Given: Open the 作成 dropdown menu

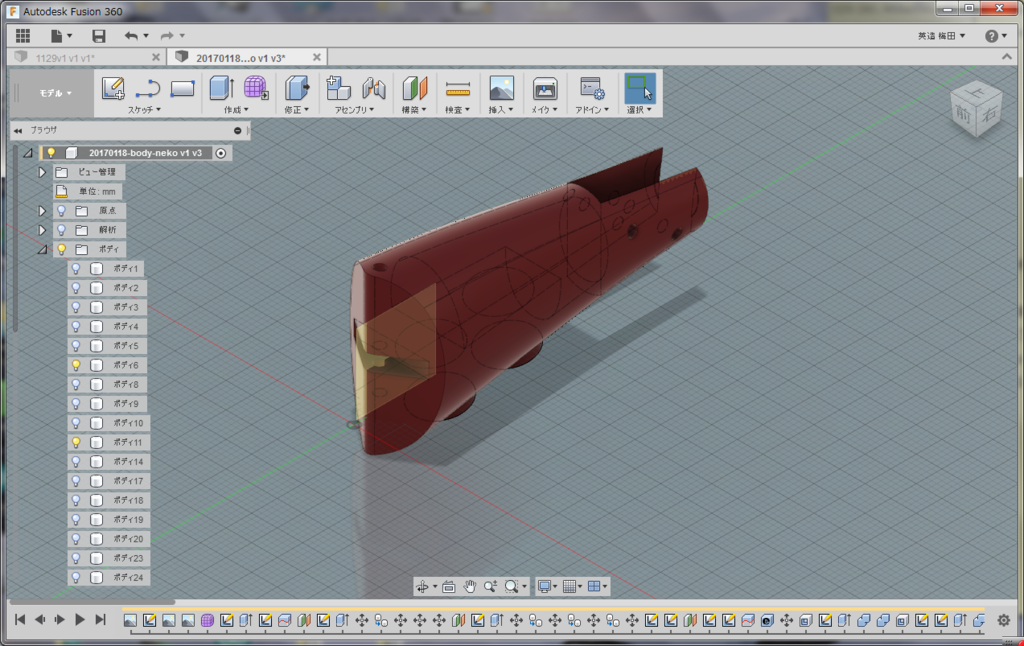Looking at the screenshot, I should tap(236, 110).
